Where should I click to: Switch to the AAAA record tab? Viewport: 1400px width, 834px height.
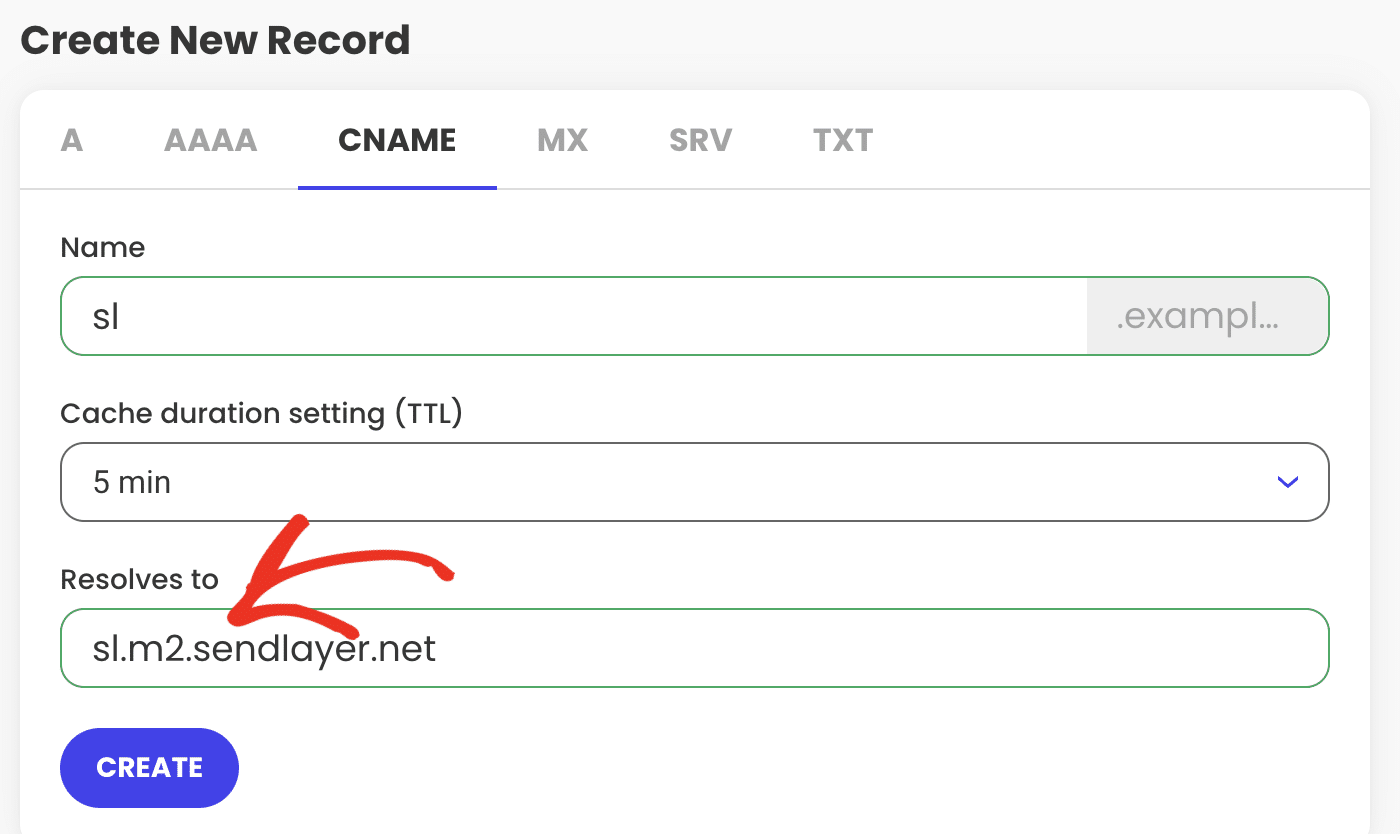pos(210,141)
